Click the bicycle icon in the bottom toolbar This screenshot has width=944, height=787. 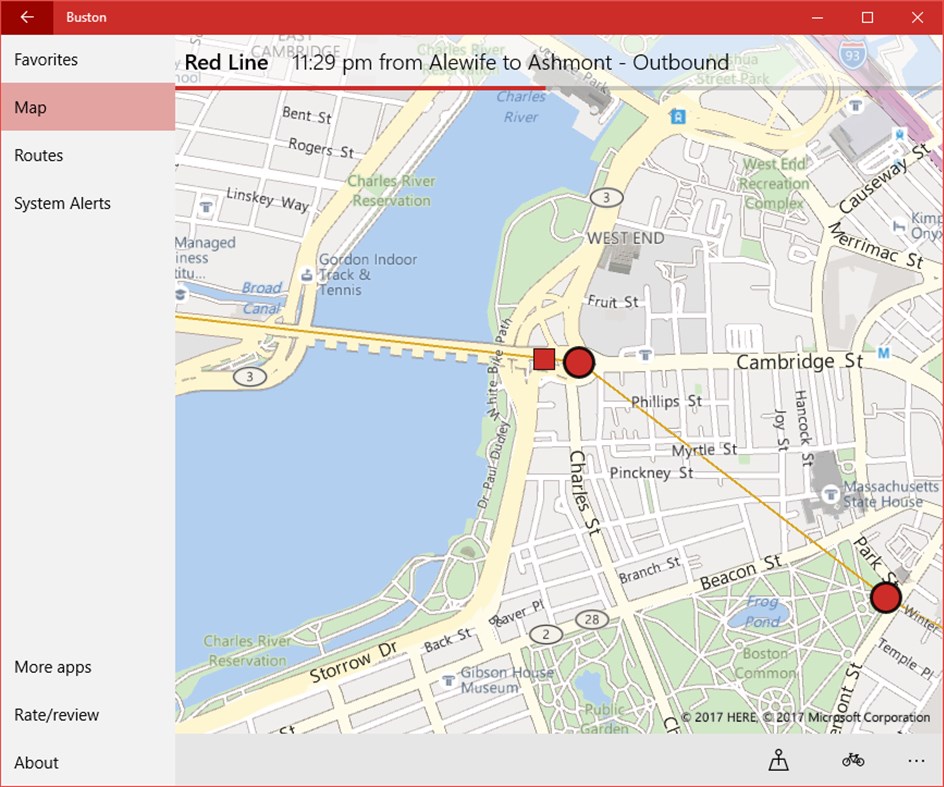point(851,760)
